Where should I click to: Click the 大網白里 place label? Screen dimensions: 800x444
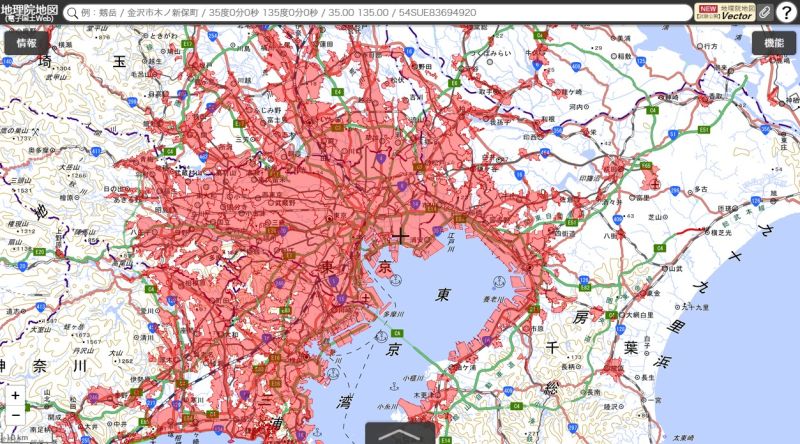click(x=640, y=315)
